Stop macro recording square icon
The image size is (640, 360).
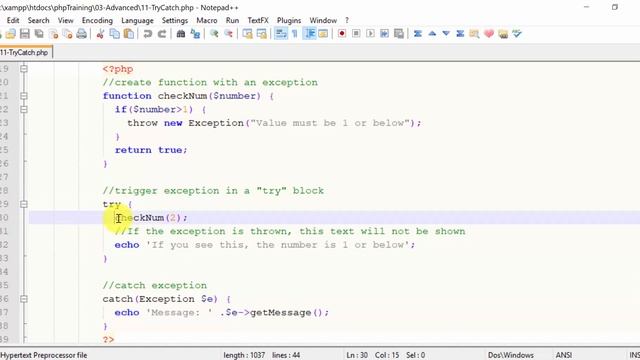coord(356,34)
